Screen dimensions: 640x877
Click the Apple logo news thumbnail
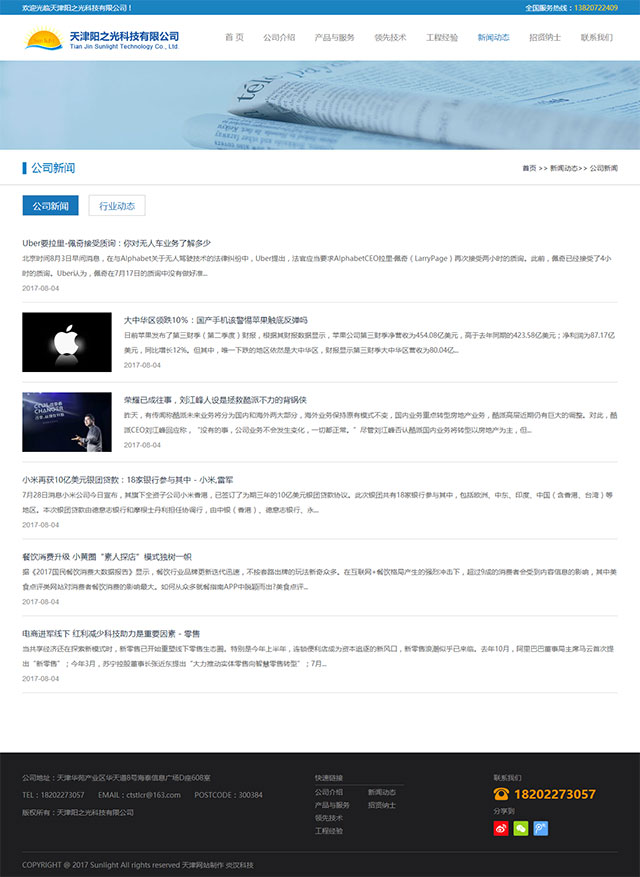click(x=67, y=343)
